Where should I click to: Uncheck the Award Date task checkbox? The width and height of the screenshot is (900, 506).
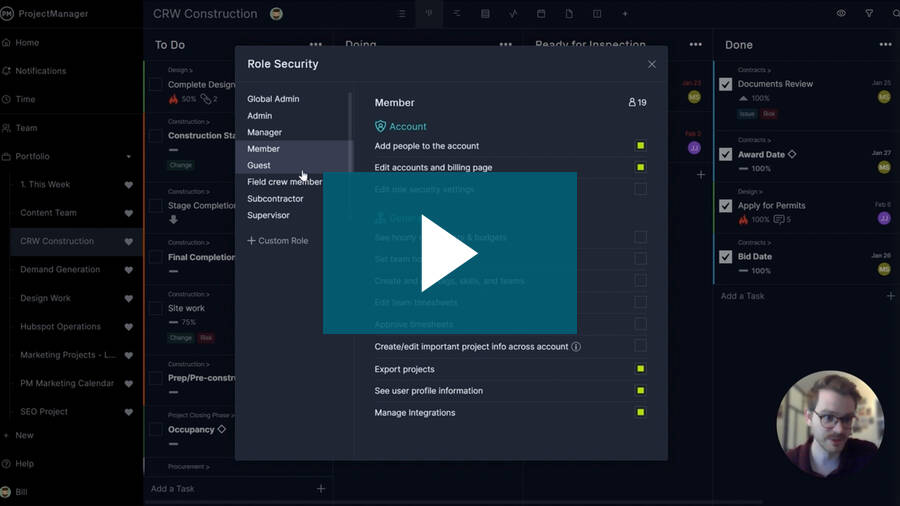(x=726, y=154)
